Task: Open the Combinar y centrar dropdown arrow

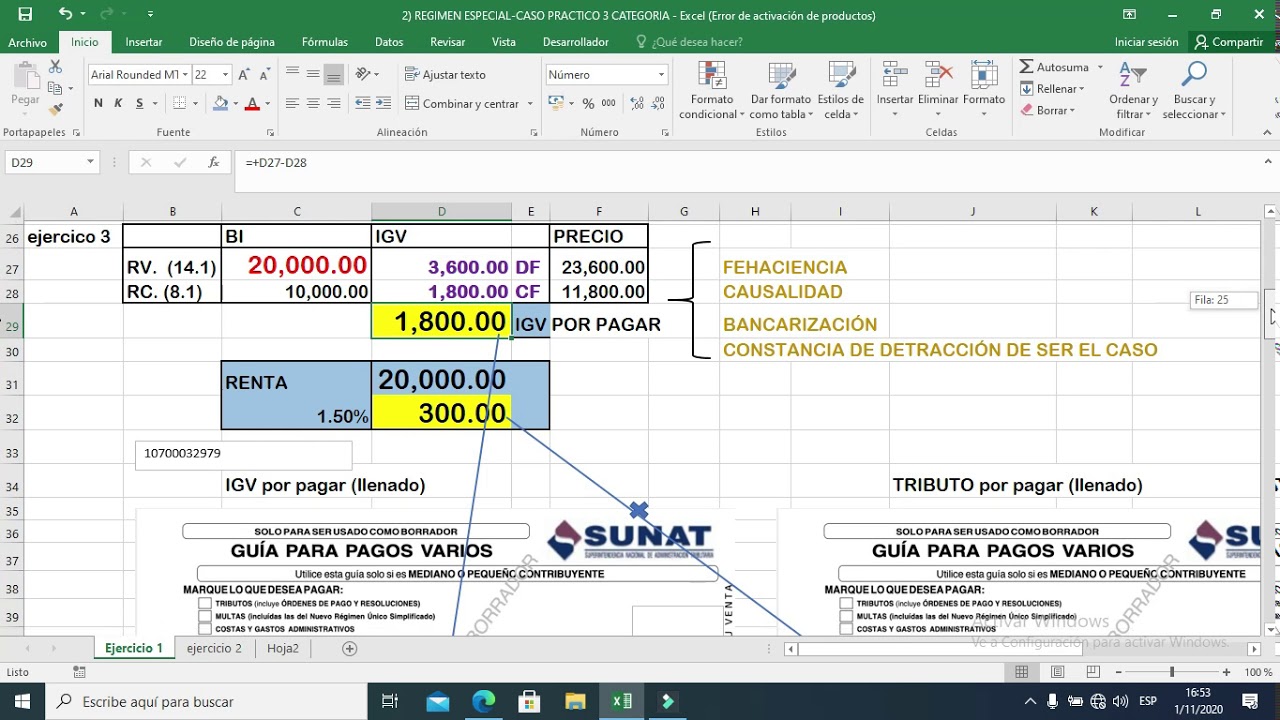Action: point(530,104)
